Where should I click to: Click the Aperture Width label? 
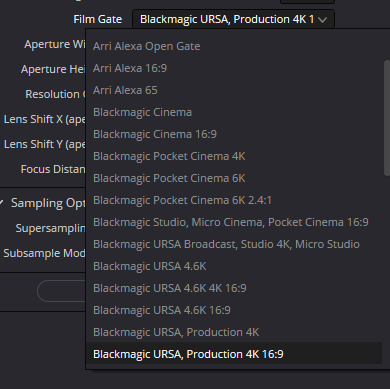[x=55, y=44]
